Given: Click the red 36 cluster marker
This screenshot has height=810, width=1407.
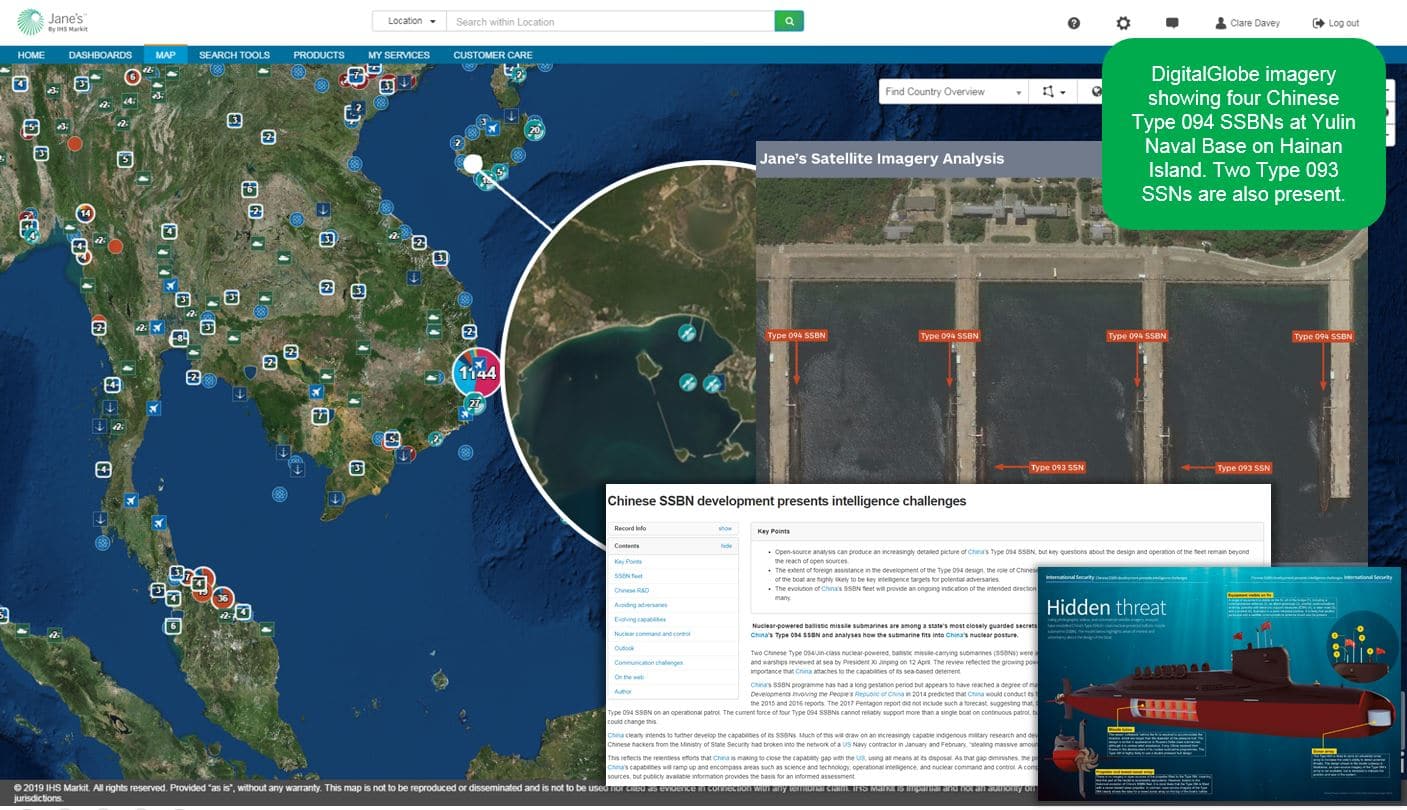Looking at the screenshot, I should click(222, 599).
